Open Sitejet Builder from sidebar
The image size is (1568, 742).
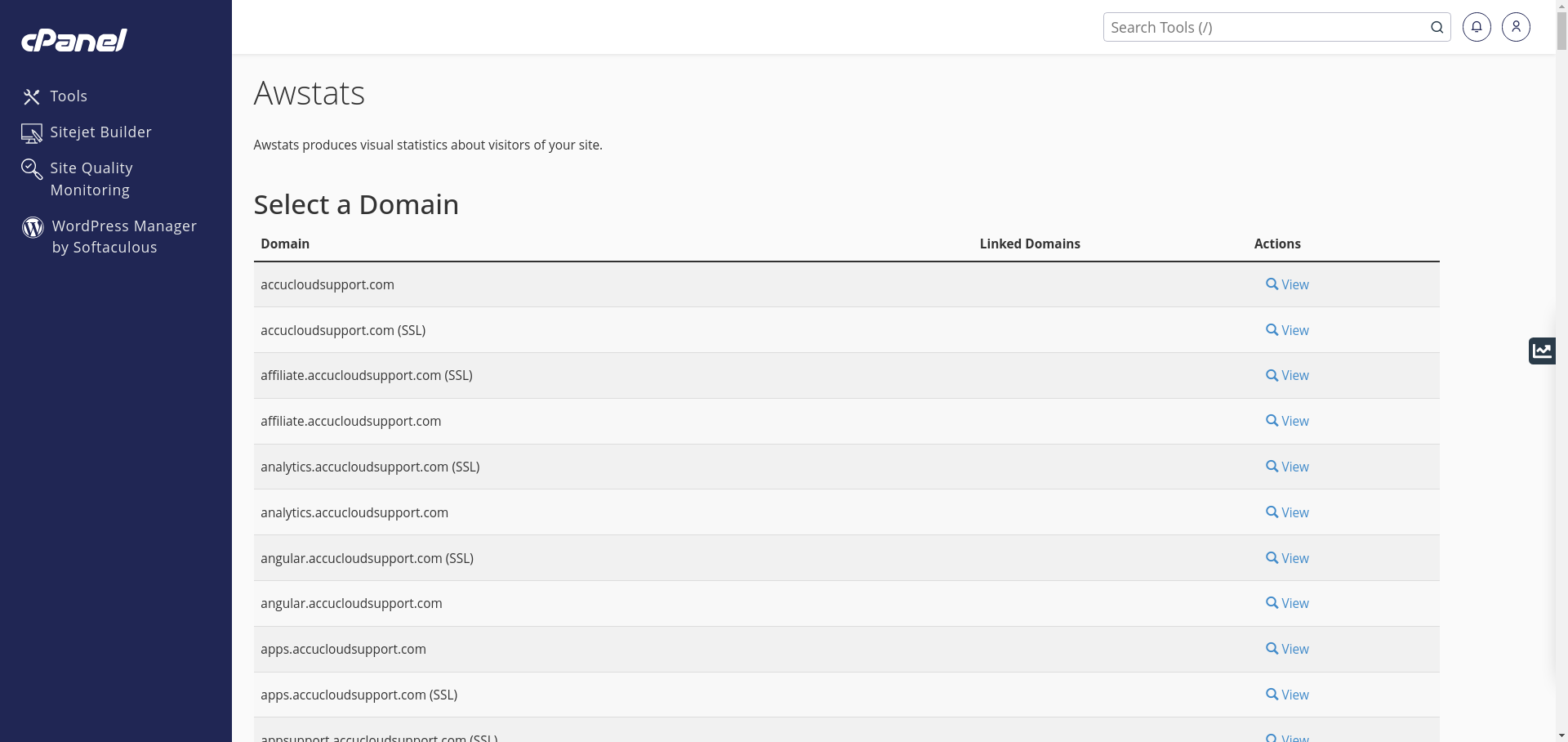[x=100, y=132]
